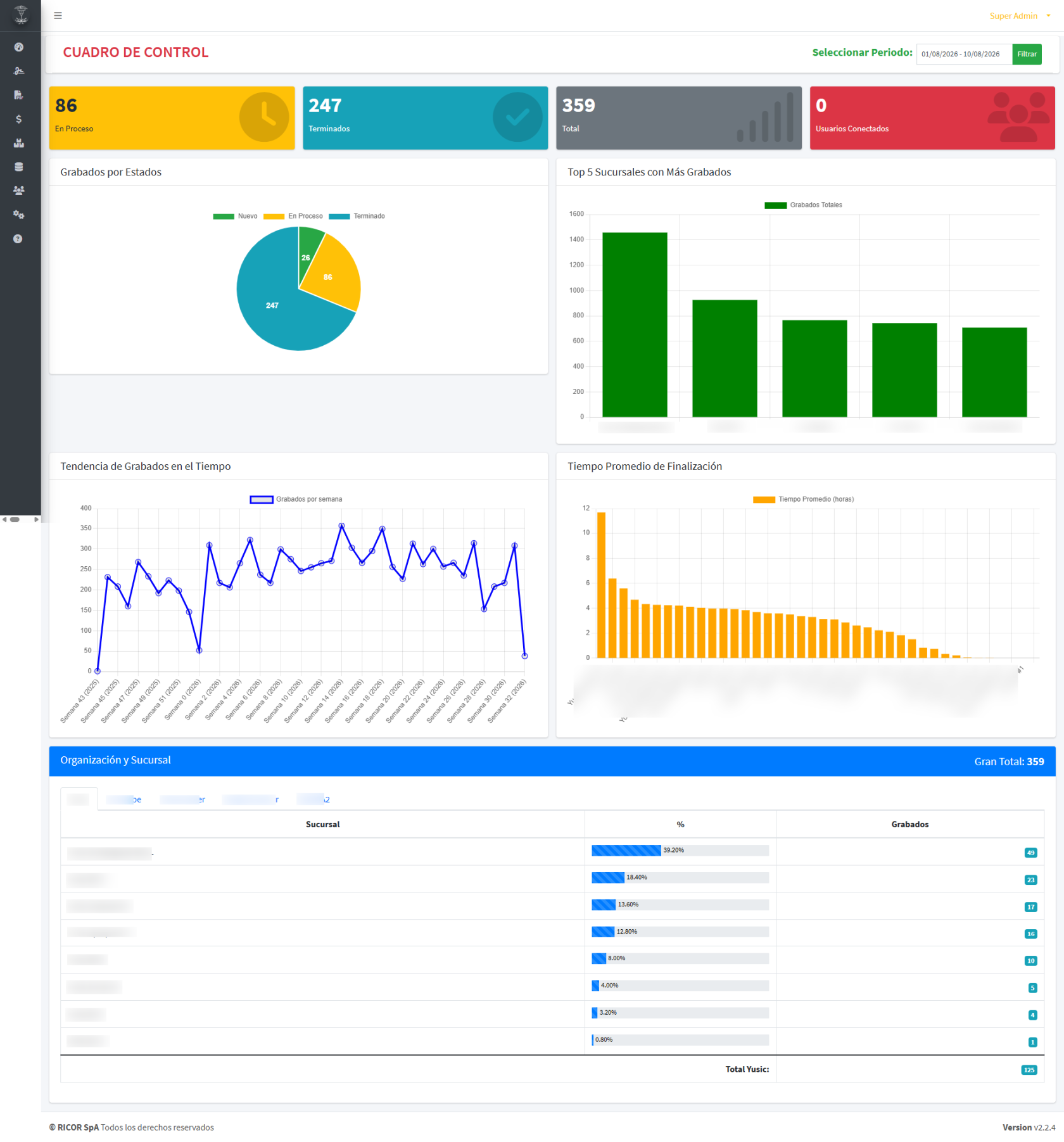
Task: Select the organization tab ending in '2'
Action: (313, 799)
